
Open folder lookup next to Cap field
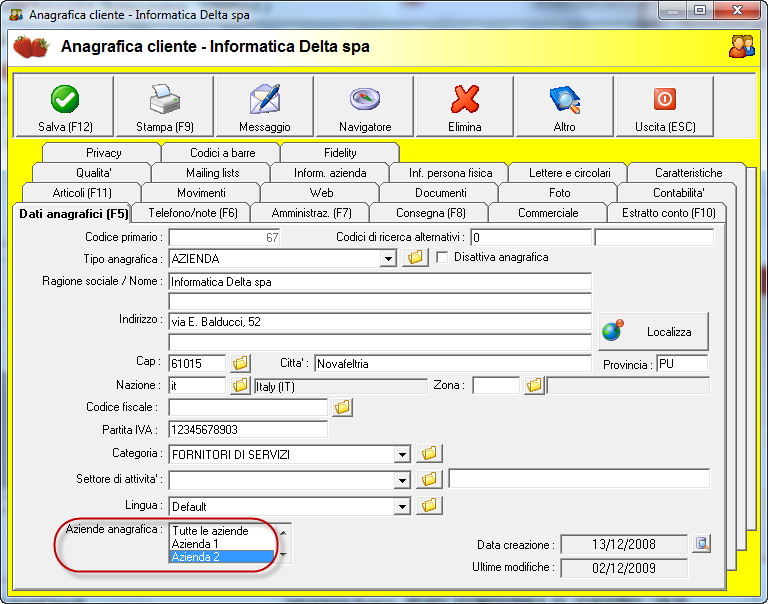[240, 363]
